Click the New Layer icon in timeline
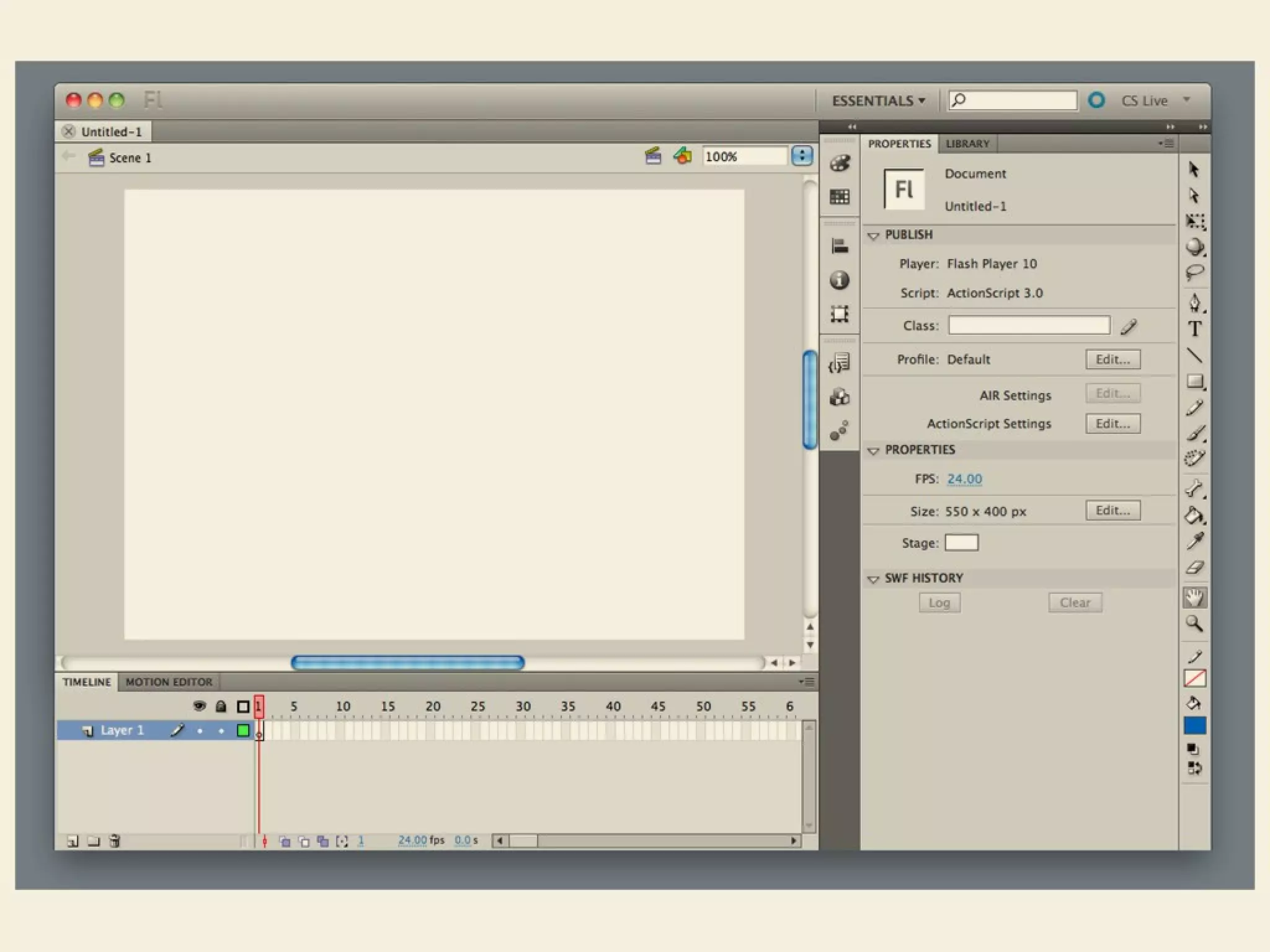This screenshot has height=952, width=1270. [73, 841]
